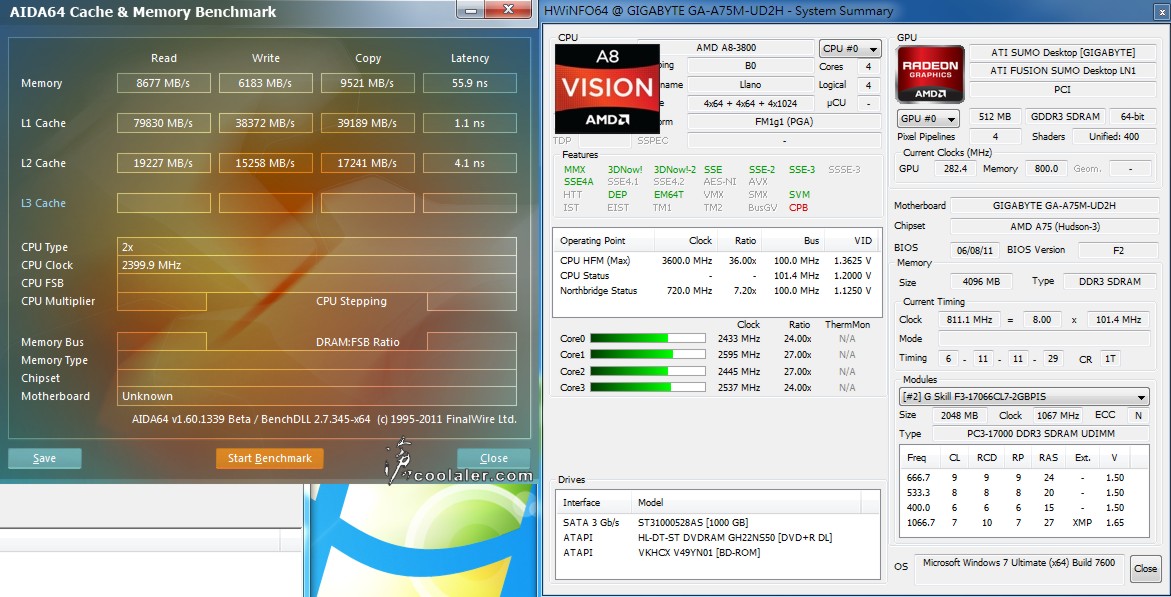Click the GPU clock value 282.4

tap(955, 169)
